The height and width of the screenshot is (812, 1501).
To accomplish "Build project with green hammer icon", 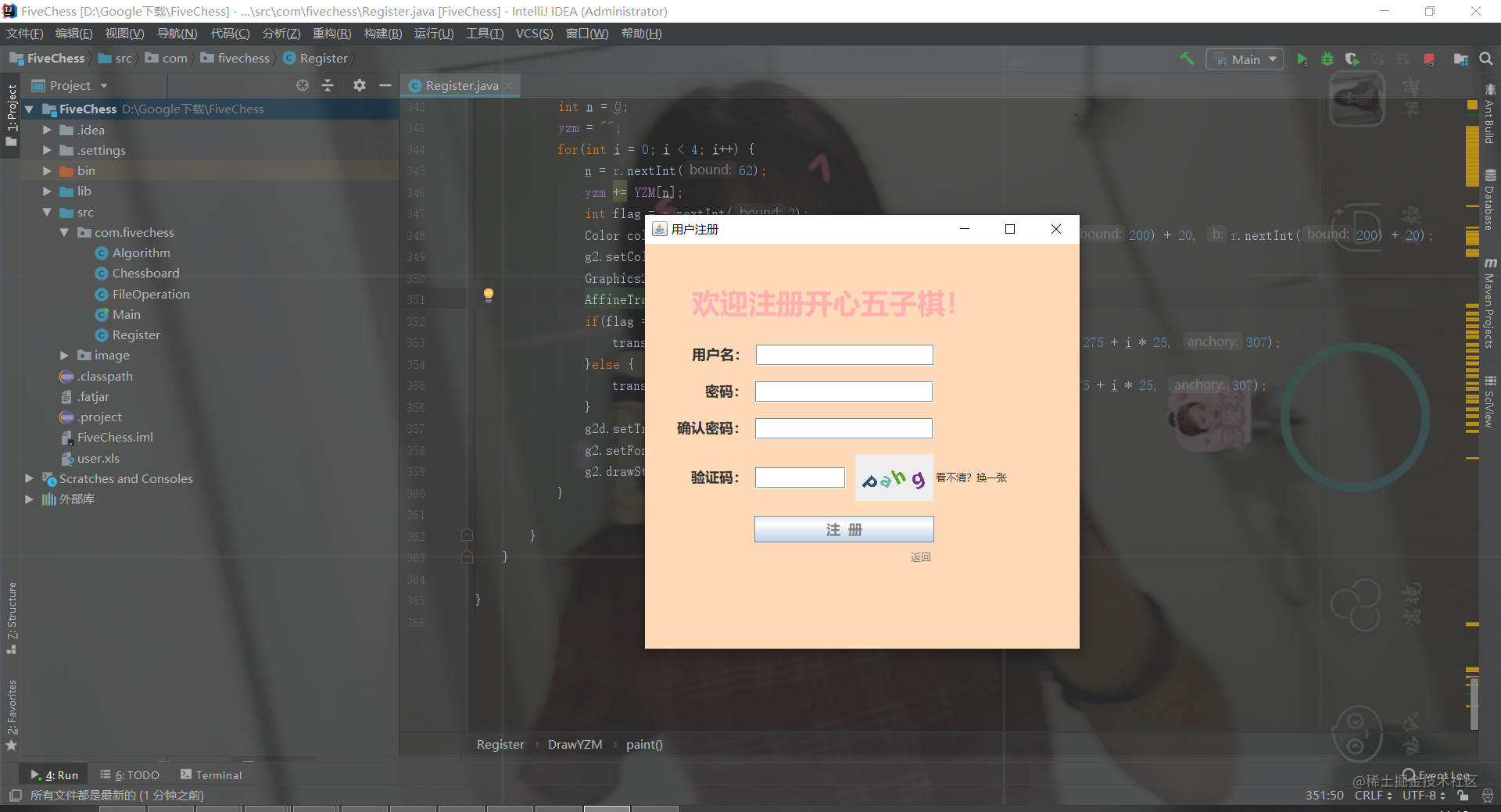I will [x=1187, y=59].
